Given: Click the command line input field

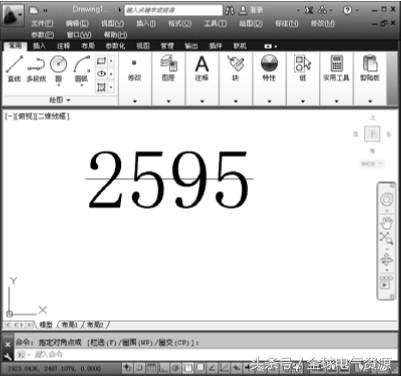Looking at the screenshot, I should pyautogui.click(x=207, y=355).
